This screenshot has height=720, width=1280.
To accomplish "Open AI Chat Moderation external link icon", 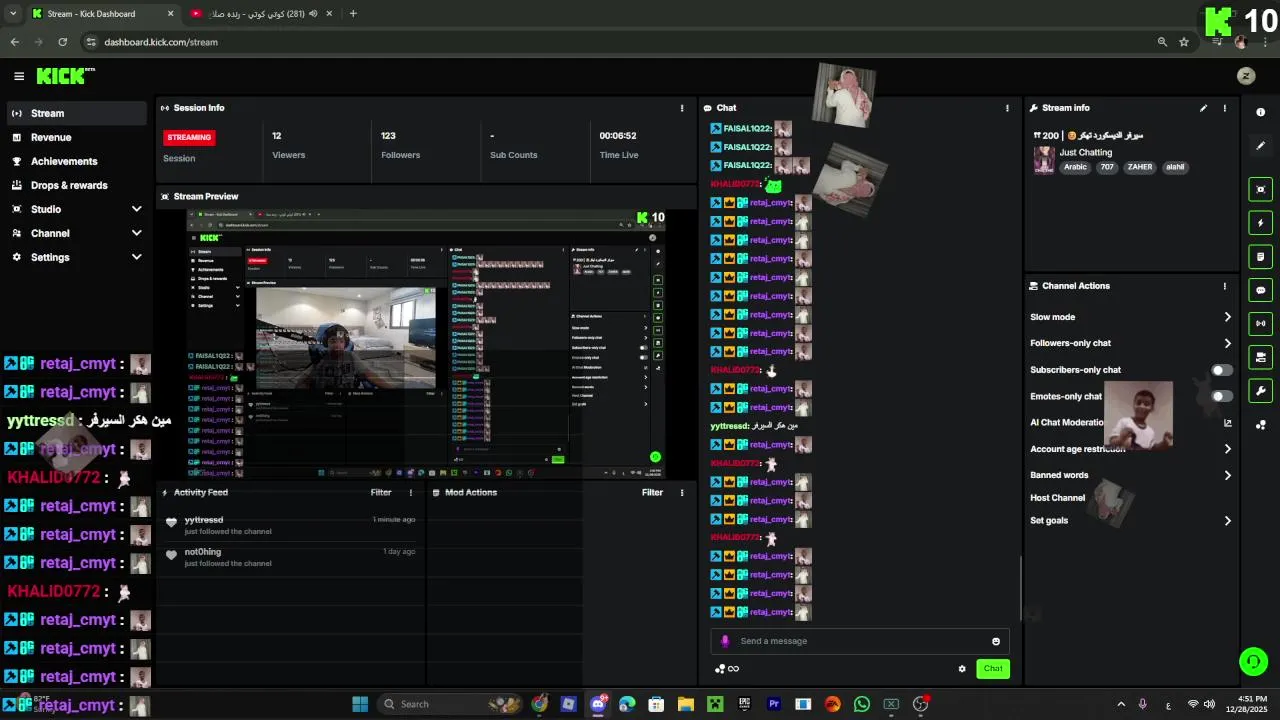I will pyautogui.click(x=1228, y=423).
